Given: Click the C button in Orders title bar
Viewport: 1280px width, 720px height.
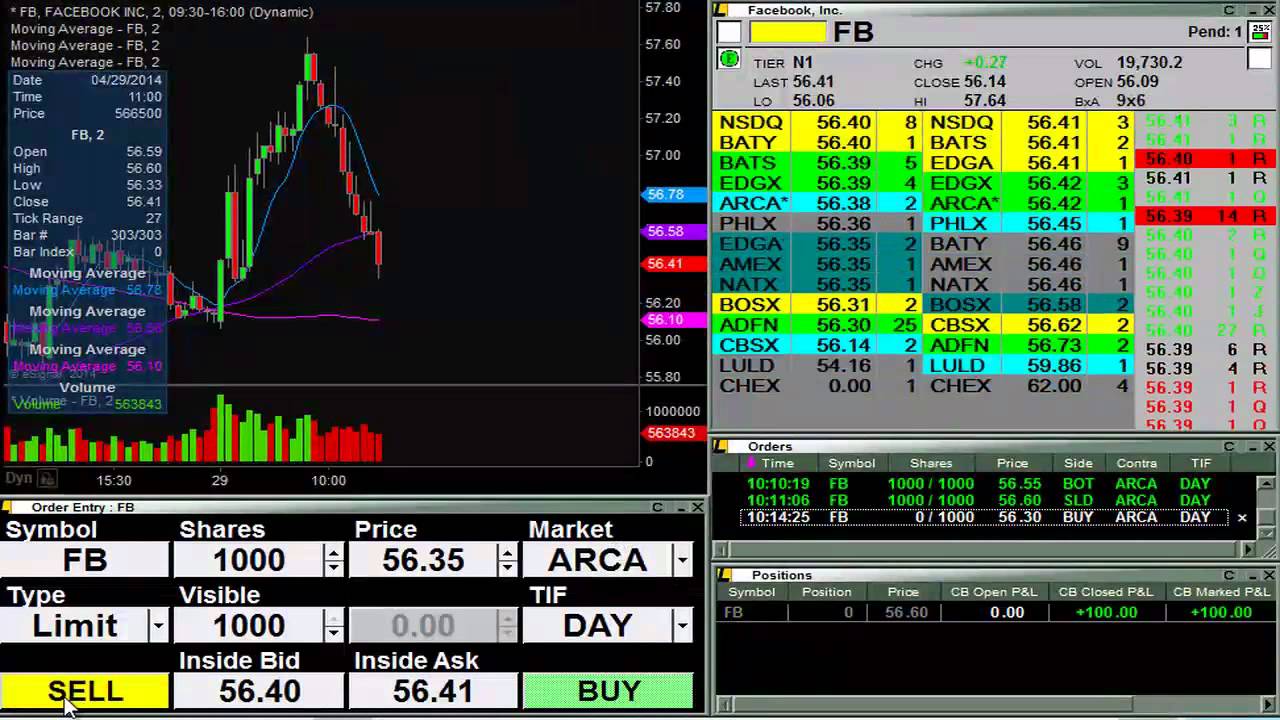Looking at the screenshot, I should [x=1230, y=446].
